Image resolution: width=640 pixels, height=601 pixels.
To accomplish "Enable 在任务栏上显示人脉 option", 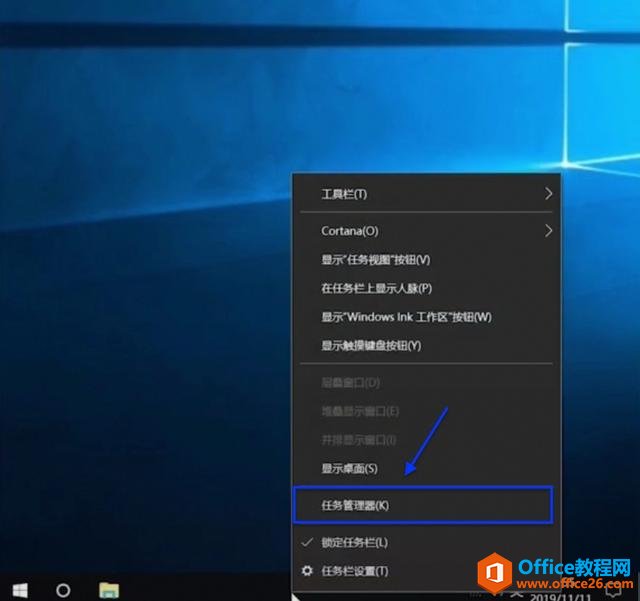I will (376, 288).
